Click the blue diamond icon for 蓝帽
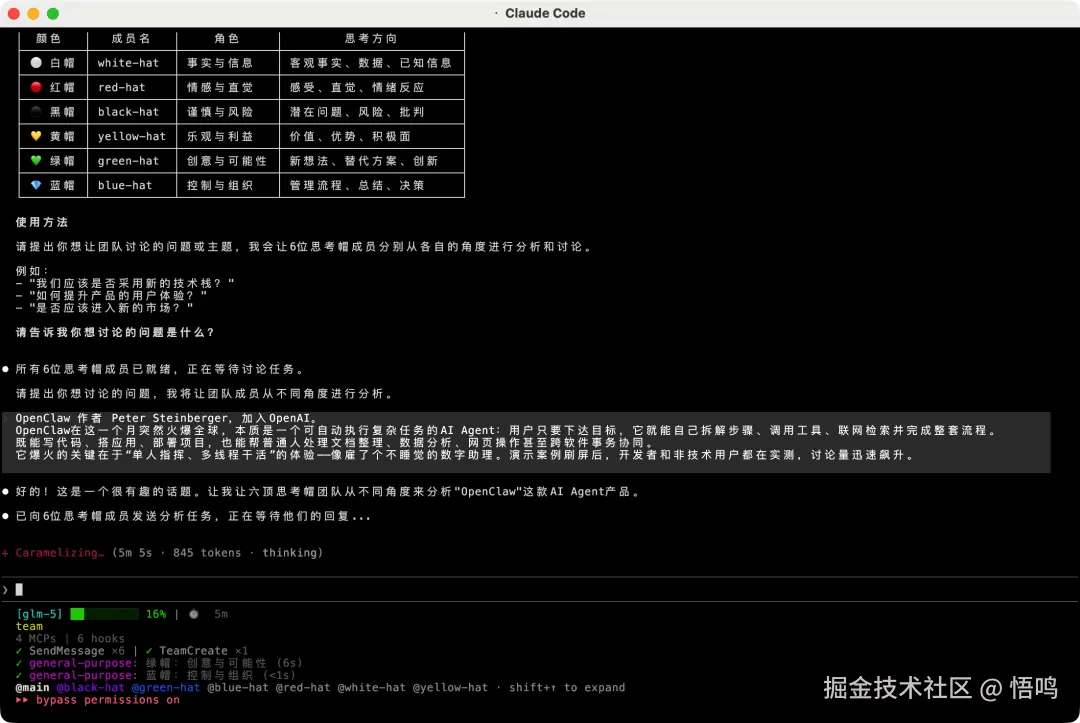This screenshot has height=723, width=1080. (36, 185)
